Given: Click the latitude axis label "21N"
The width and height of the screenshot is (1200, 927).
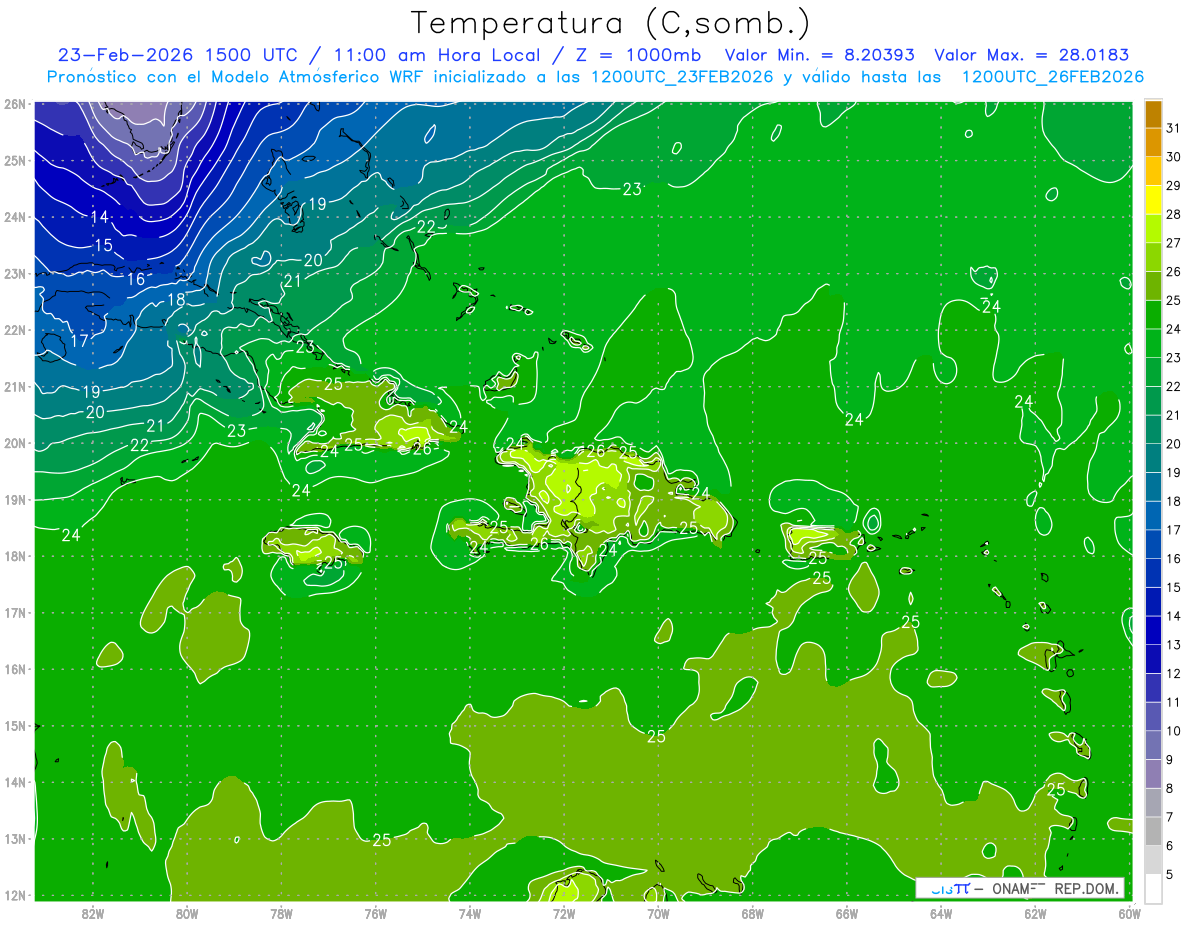Looking at the screenshot, I should pos(15,387).
